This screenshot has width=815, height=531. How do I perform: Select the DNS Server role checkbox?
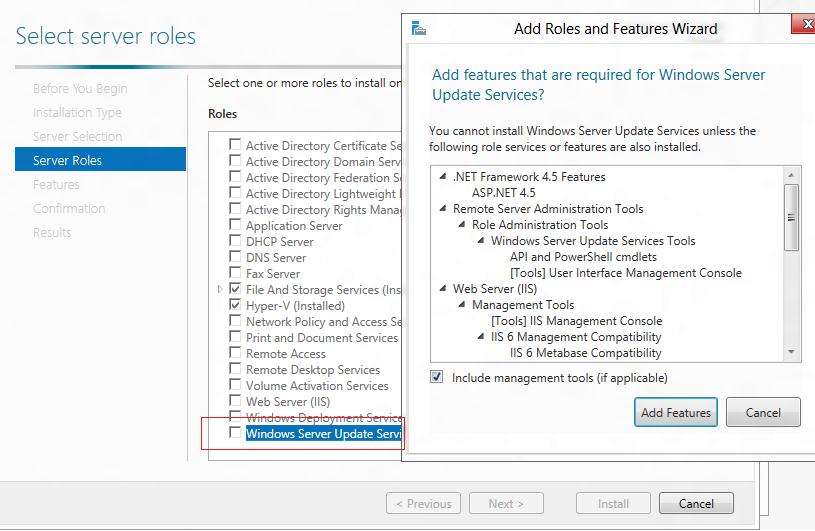click(235, 257)
